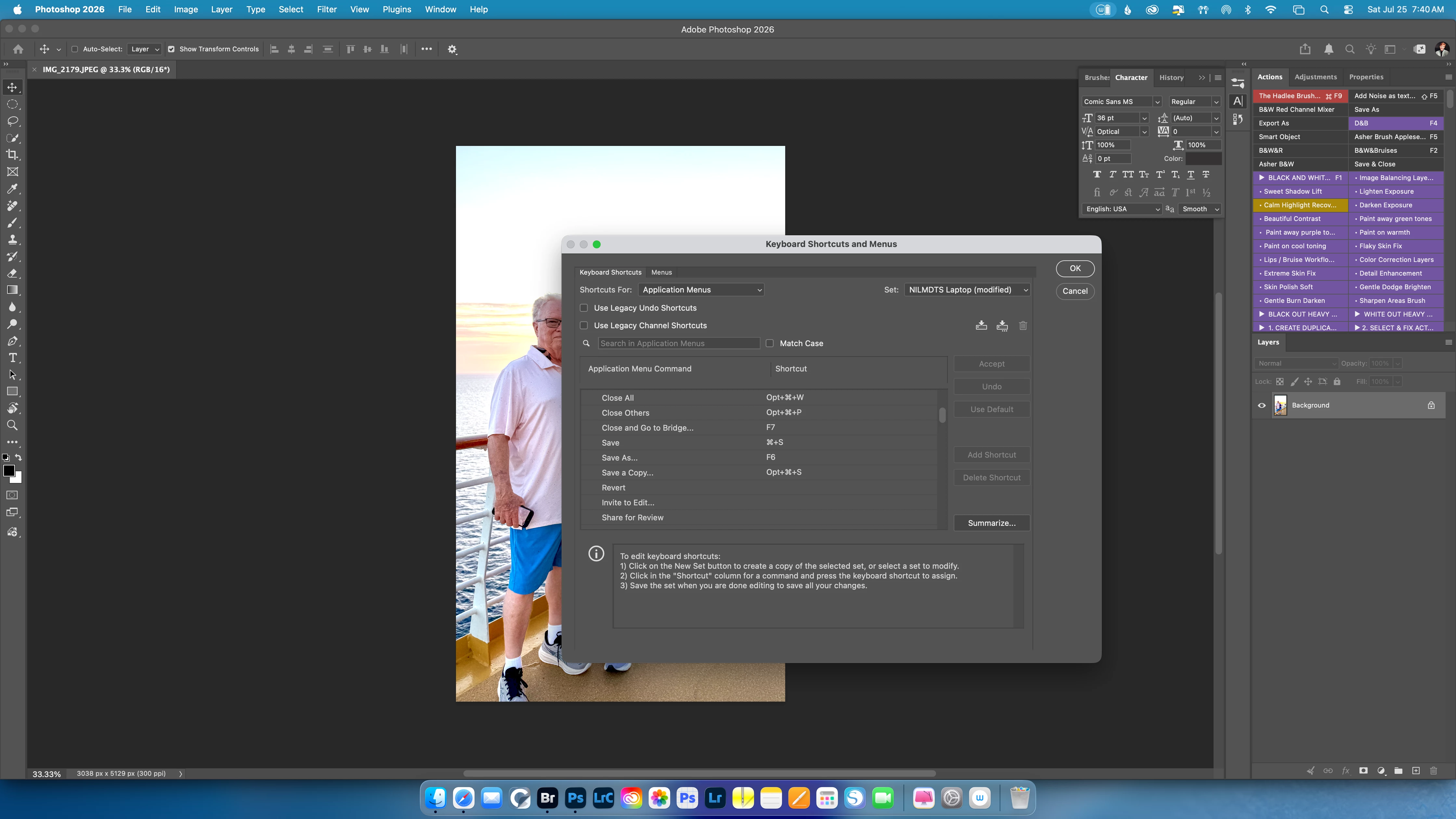
Task: Toggle the Match Case checkbox
Action: coord(770,343)
